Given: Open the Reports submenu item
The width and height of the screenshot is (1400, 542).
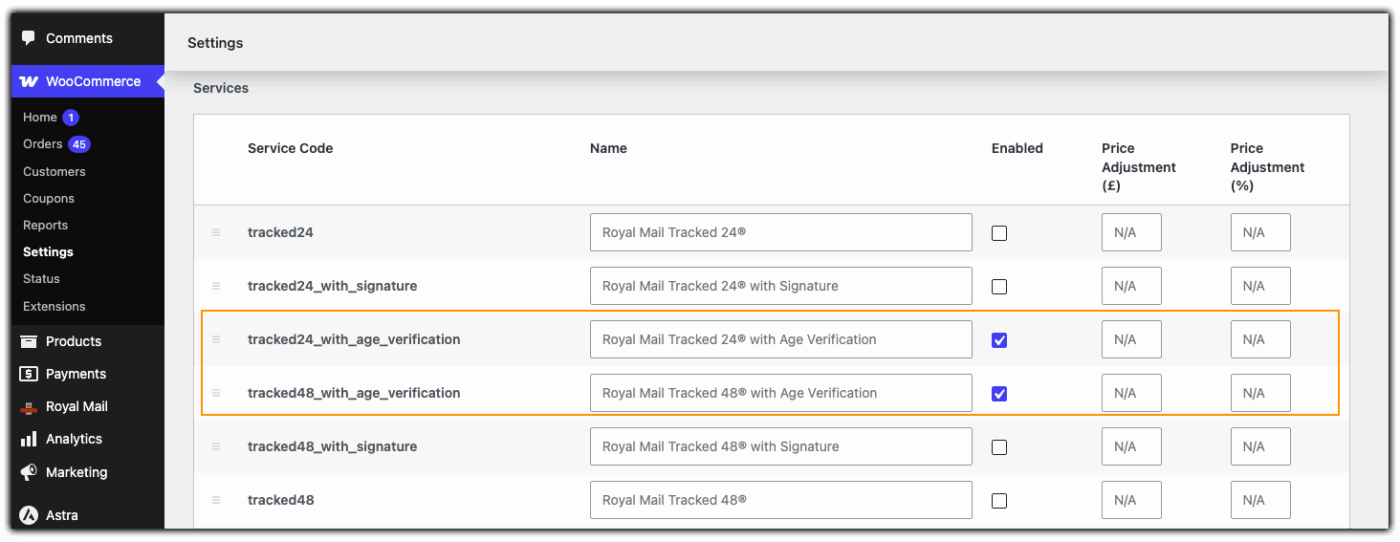Looking at the screenshot, I should point(46,226).
